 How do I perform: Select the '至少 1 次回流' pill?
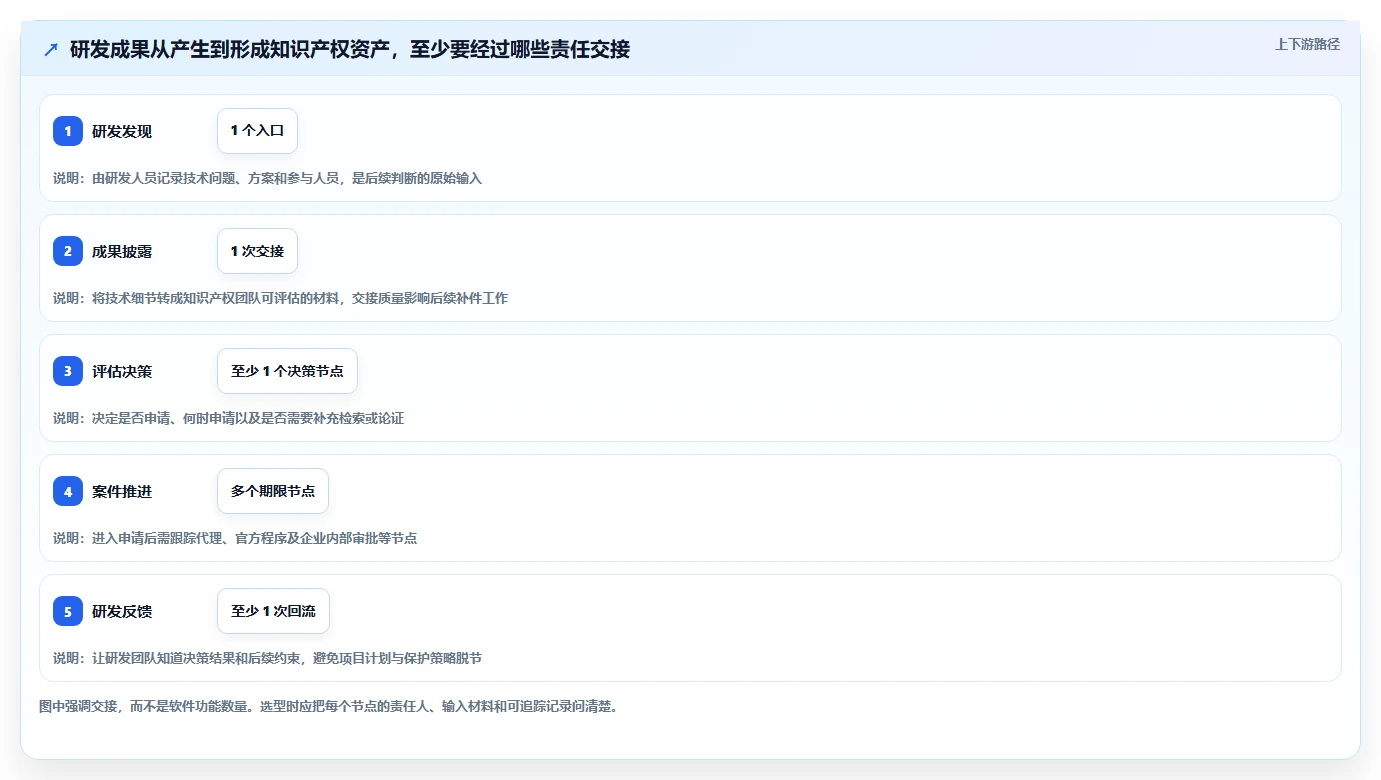pos(273,611)
